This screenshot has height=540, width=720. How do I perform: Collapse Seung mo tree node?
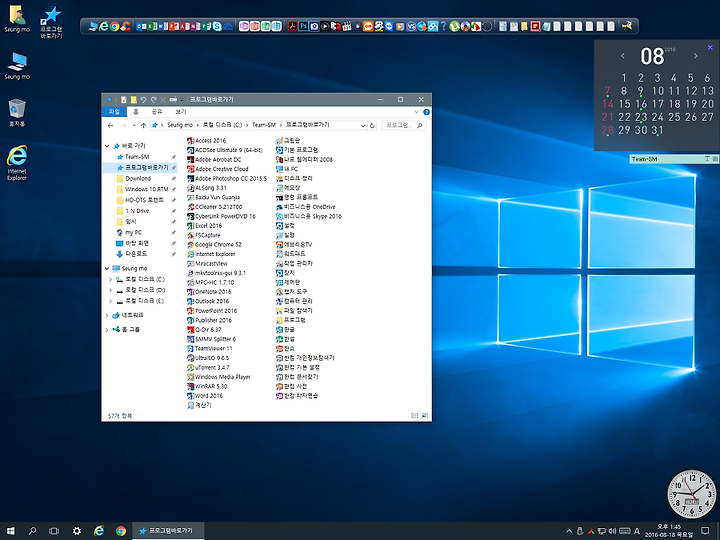[x=107, y=269]
